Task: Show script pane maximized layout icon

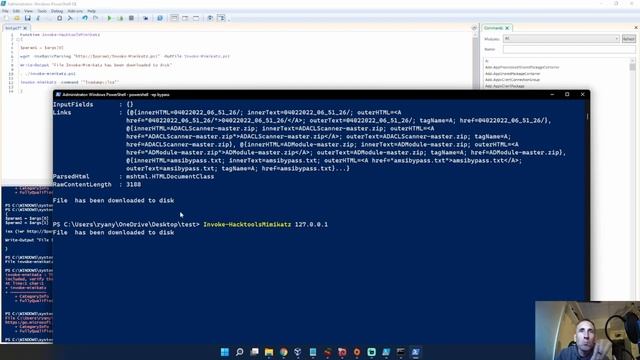Action: click(x=196, y=18)
